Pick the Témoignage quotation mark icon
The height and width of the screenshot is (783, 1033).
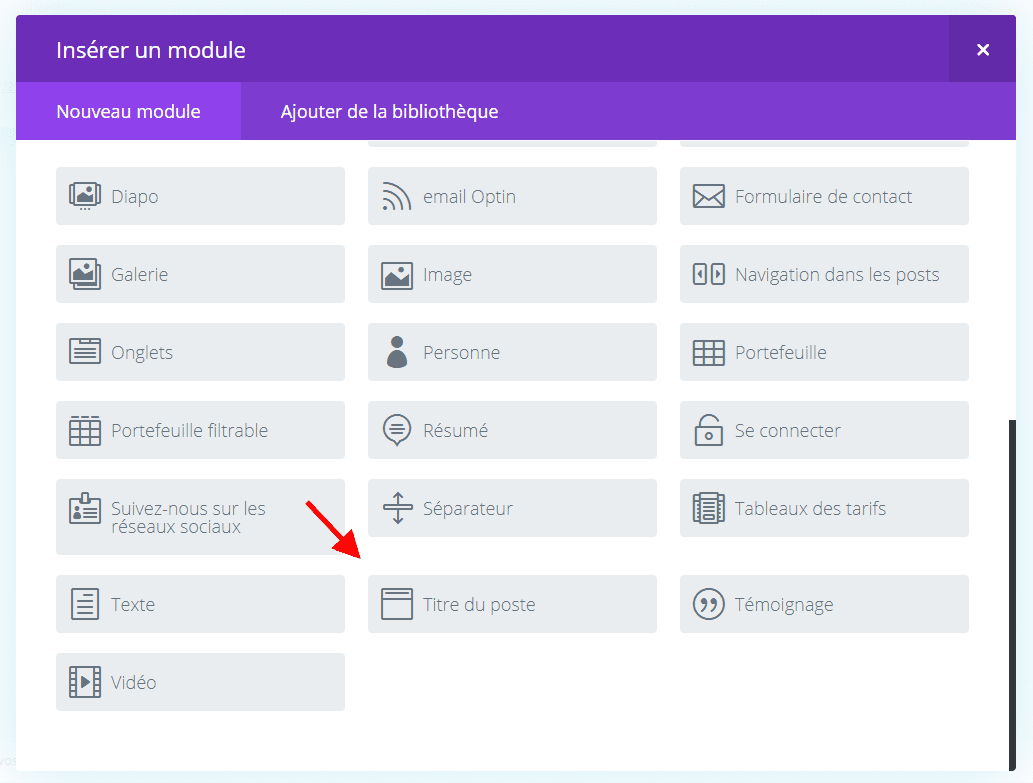[x=708, y=604]
